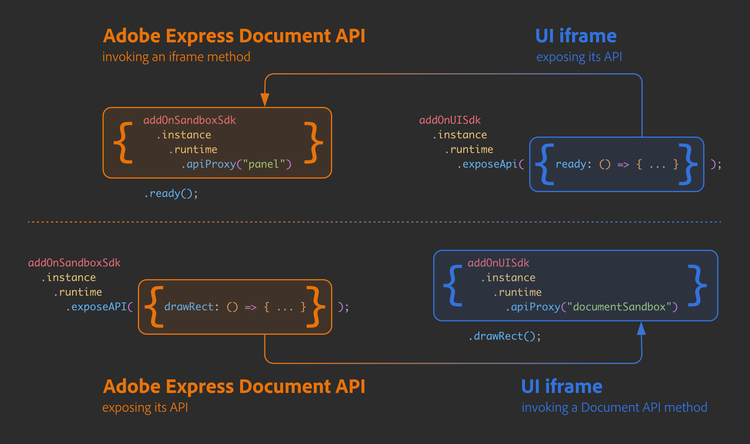Click the large blue right brace in documentSandbox box

coord(697,284)
